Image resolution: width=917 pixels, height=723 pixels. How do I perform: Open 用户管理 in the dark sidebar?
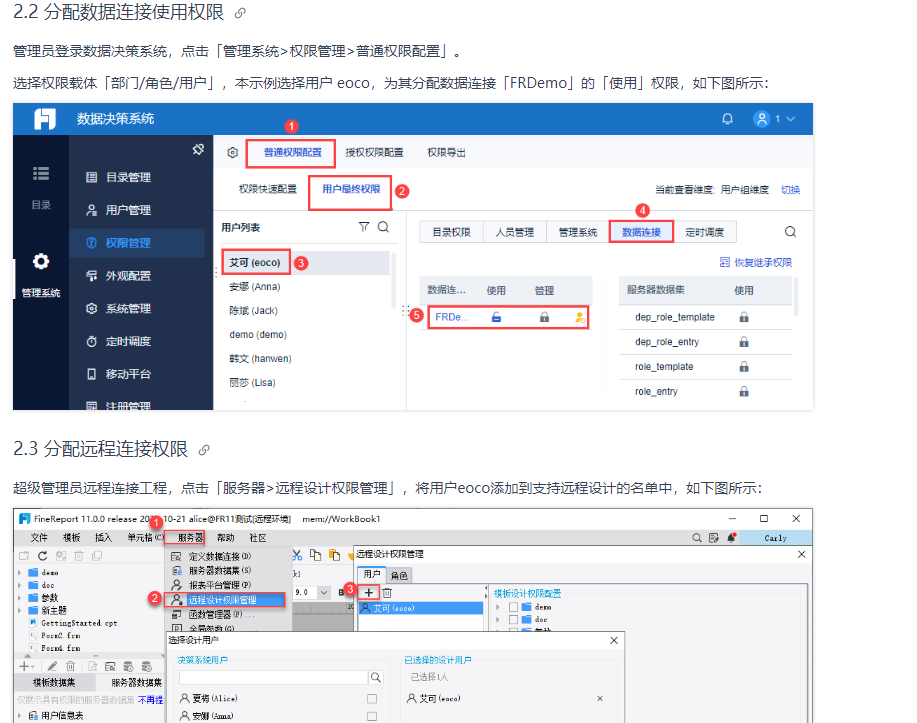click(128, 210)
